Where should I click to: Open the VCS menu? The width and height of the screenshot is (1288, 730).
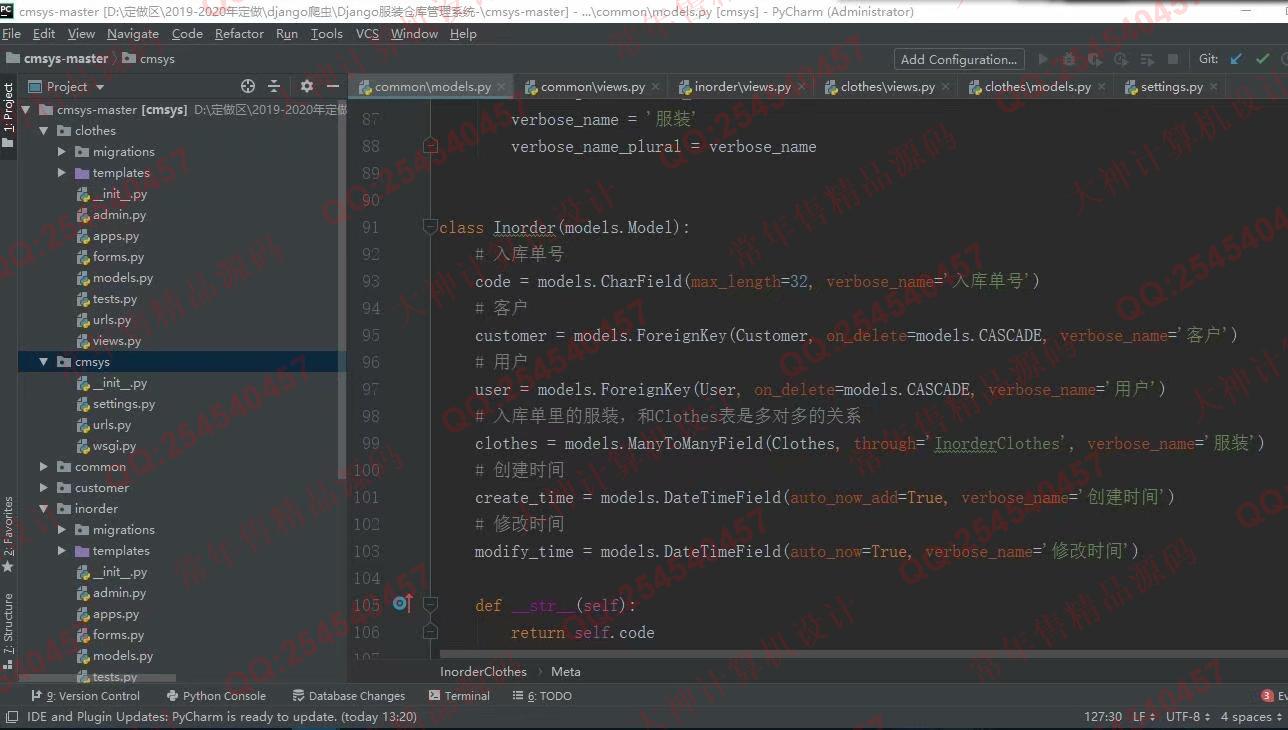367,34
